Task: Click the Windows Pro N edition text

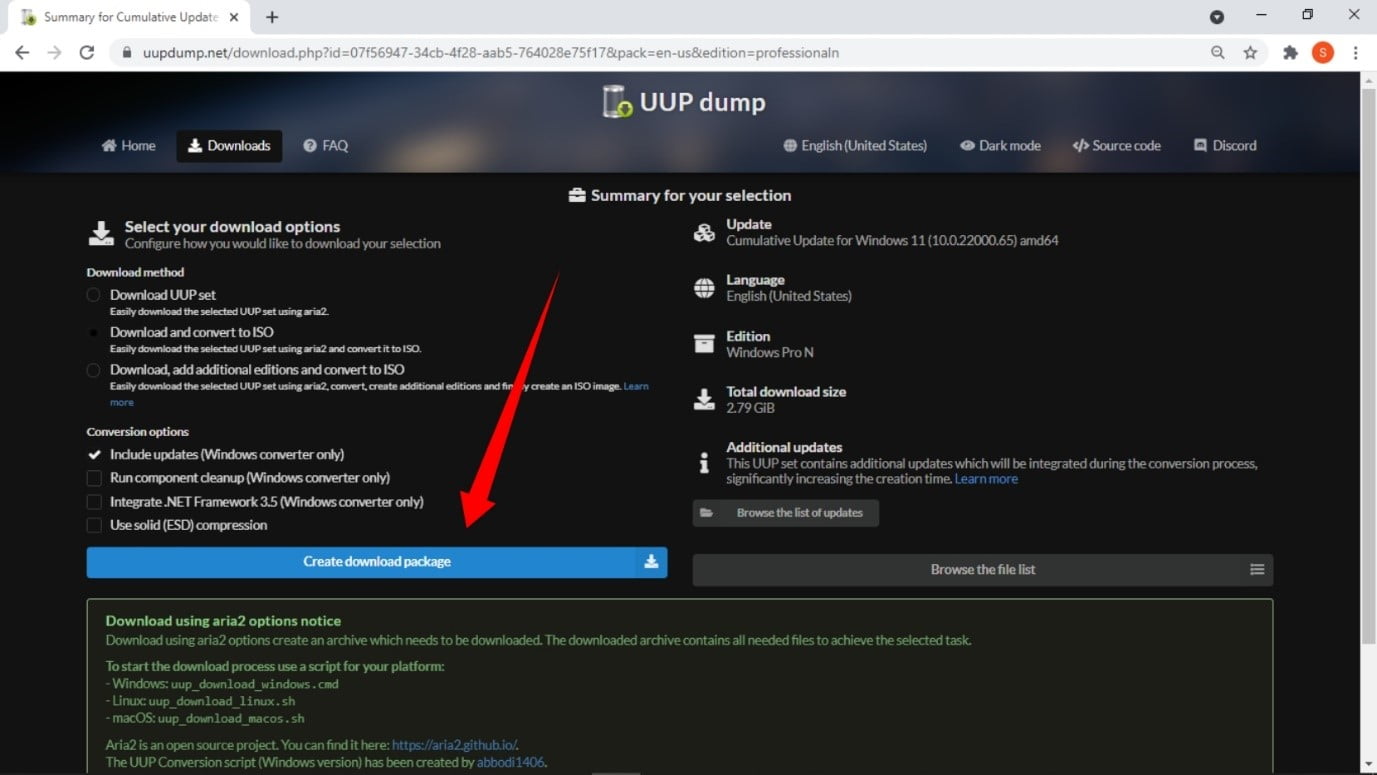Action: click(x=769, y=353)
